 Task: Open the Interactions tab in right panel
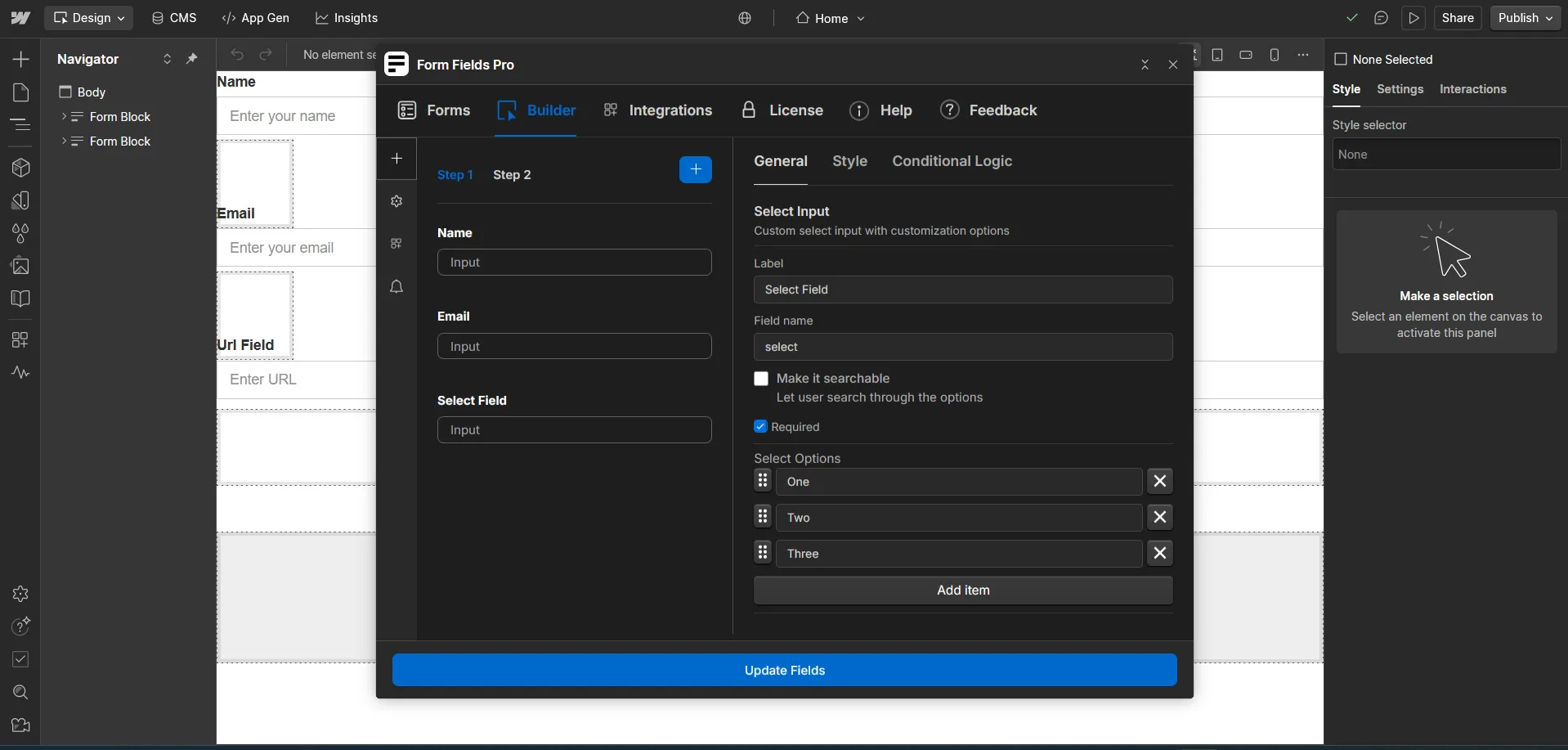tap(1472, 89)
